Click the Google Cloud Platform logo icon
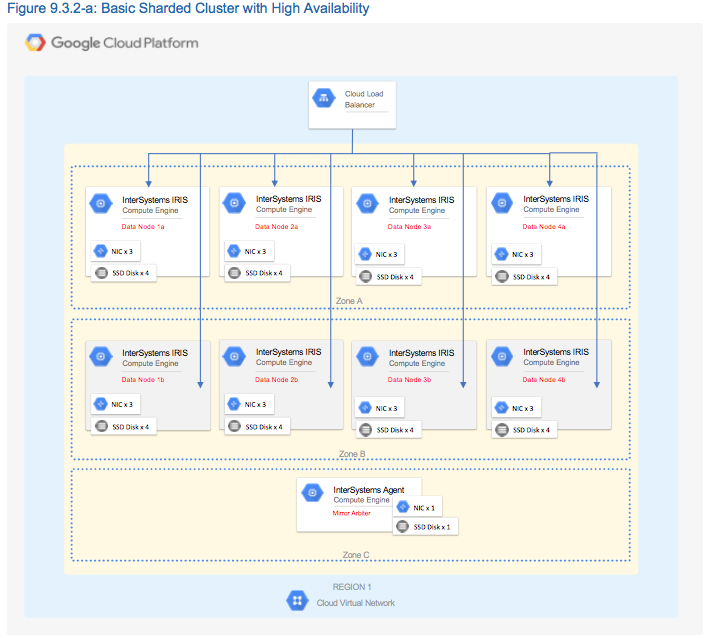707x638 pixels. (35, 43)
